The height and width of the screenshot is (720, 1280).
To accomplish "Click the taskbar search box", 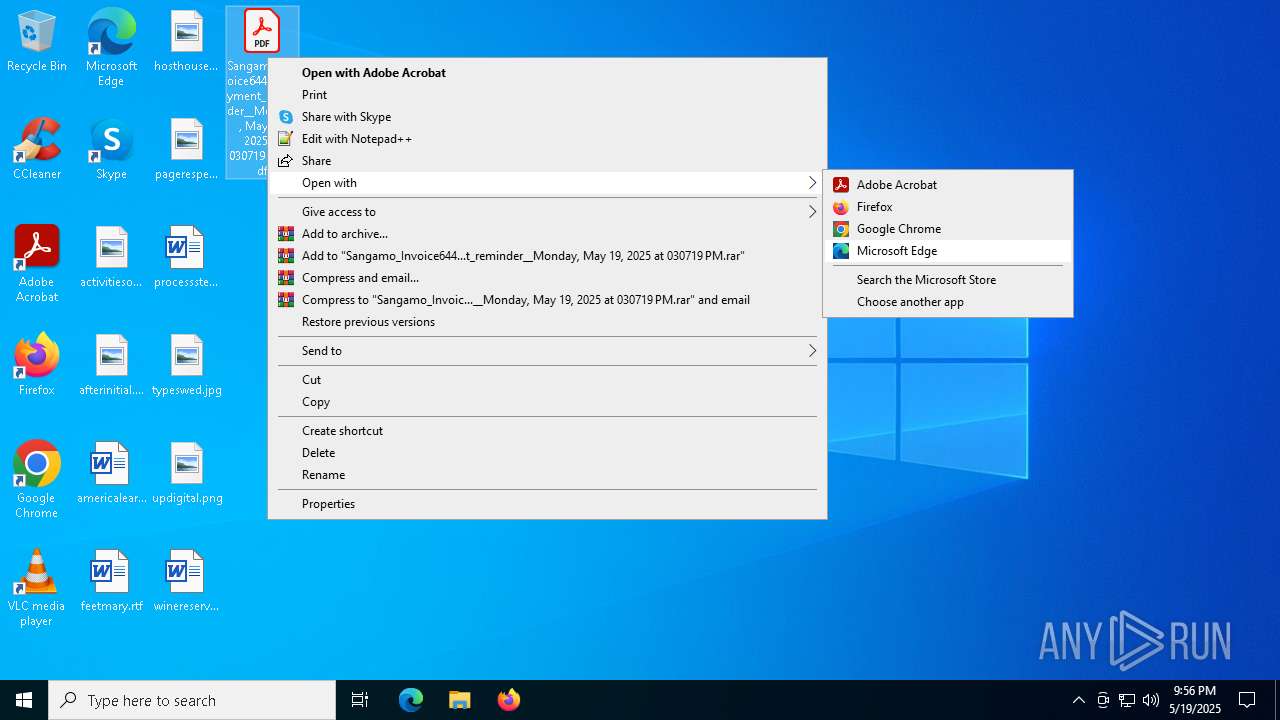I will coord(192,700).
